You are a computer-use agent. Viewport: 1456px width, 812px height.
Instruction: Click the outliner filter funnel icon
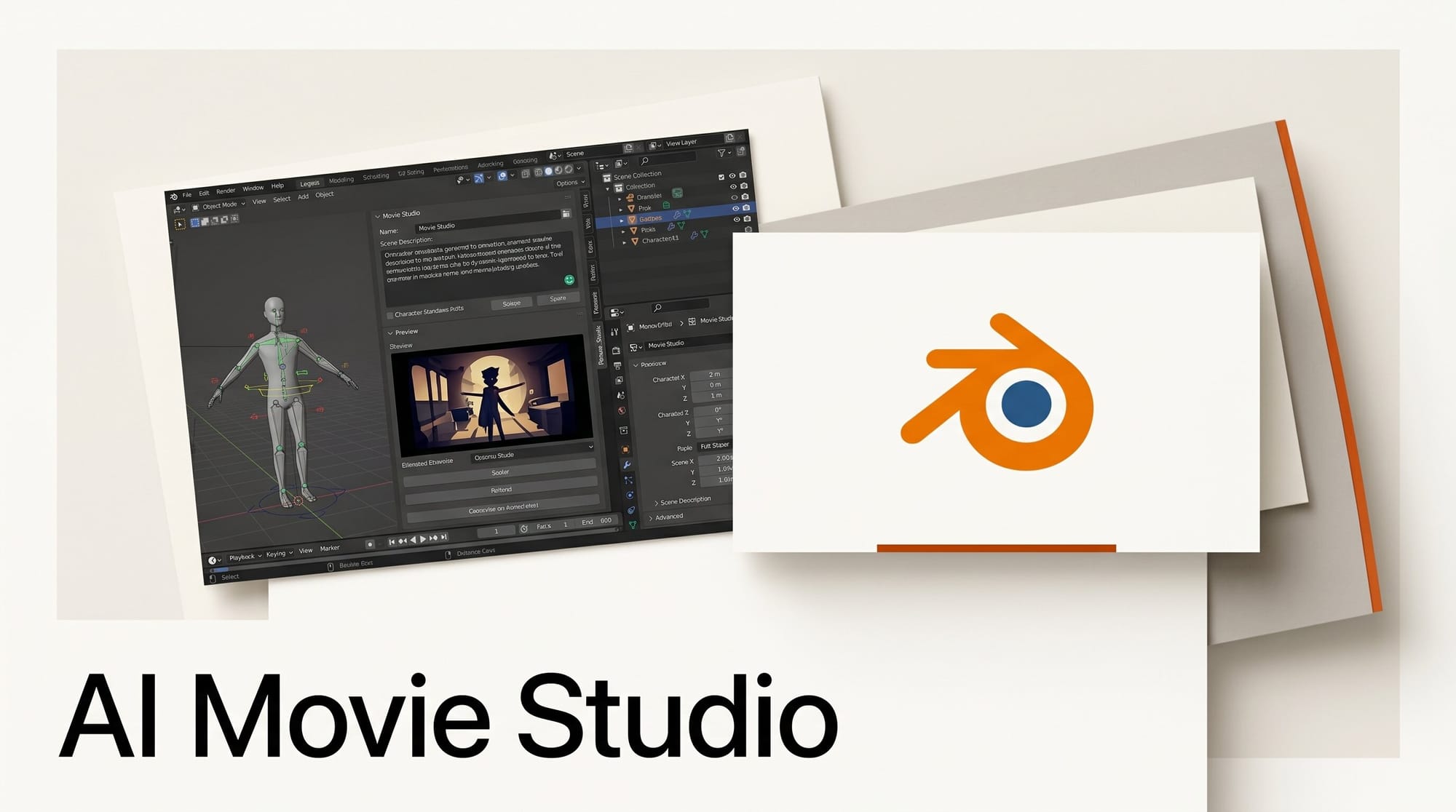coord(721,153)
